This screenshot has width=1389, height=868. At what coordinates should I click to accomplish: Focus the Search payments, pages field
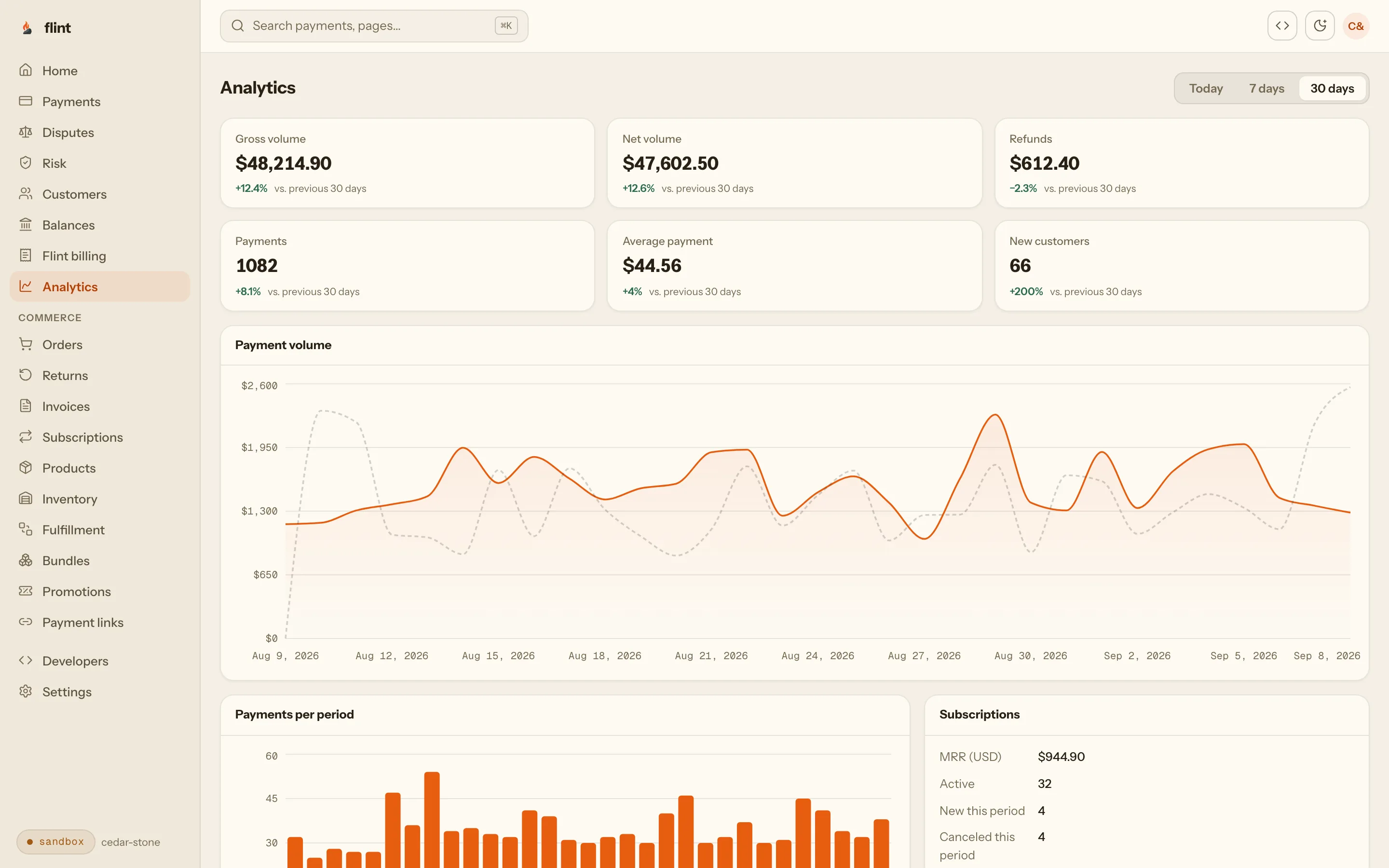[374, 26]
